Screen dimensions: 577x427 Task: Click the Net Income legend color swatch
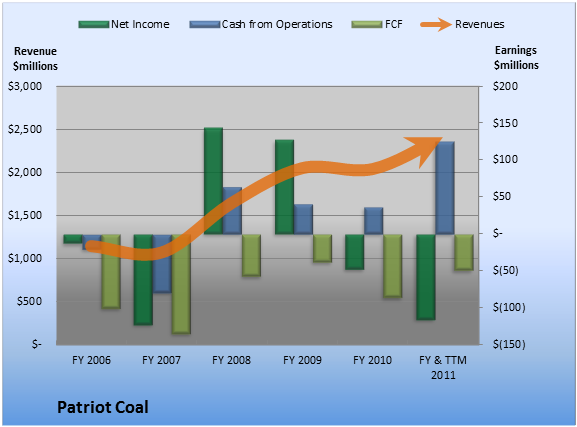point(94,25)
